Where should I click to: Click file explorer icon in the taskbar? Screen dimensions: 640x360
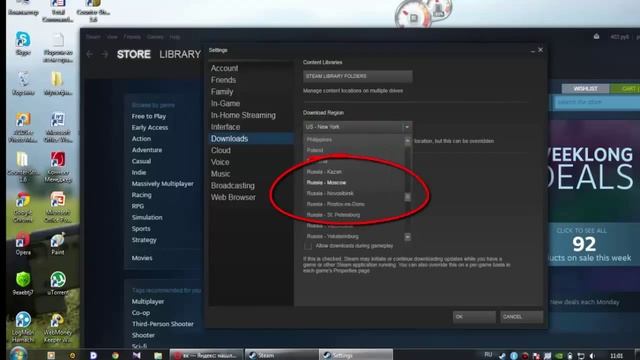tap(158, 356)
